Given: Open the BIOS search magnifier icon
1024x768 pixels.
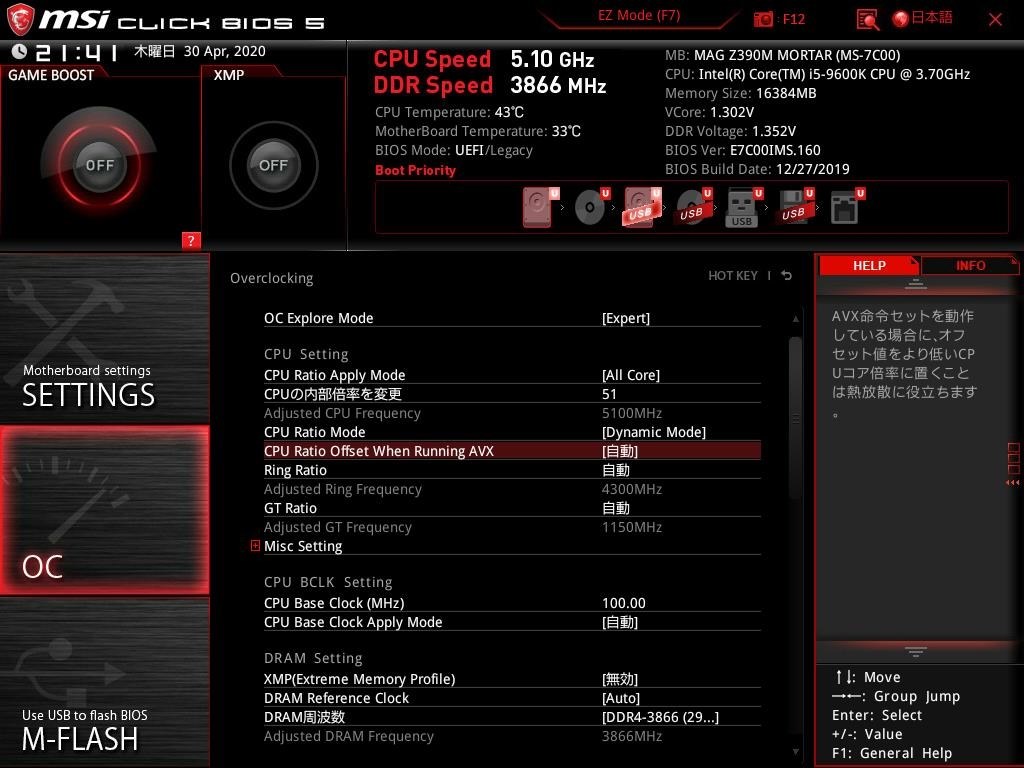Looking at the screenshot, I should (867, 20).
